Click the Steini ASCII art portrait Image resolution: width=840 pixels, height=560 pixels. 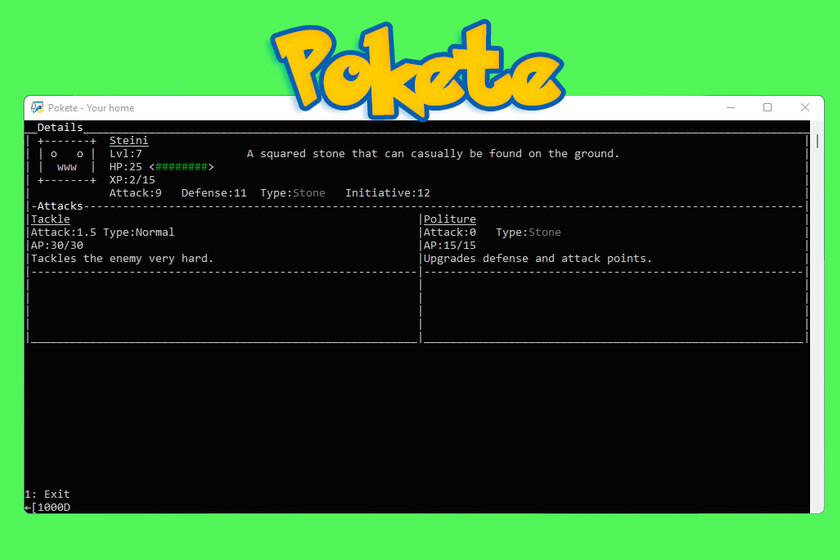point(66,160)
